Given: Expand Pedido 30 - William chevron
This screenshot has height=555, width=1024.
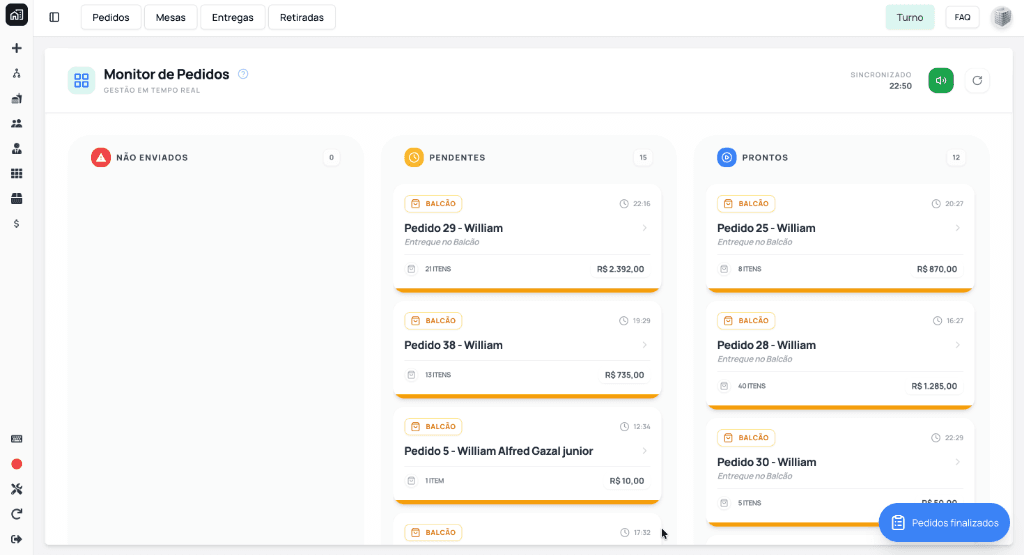Looking at the screenshot, I should 957,462.
